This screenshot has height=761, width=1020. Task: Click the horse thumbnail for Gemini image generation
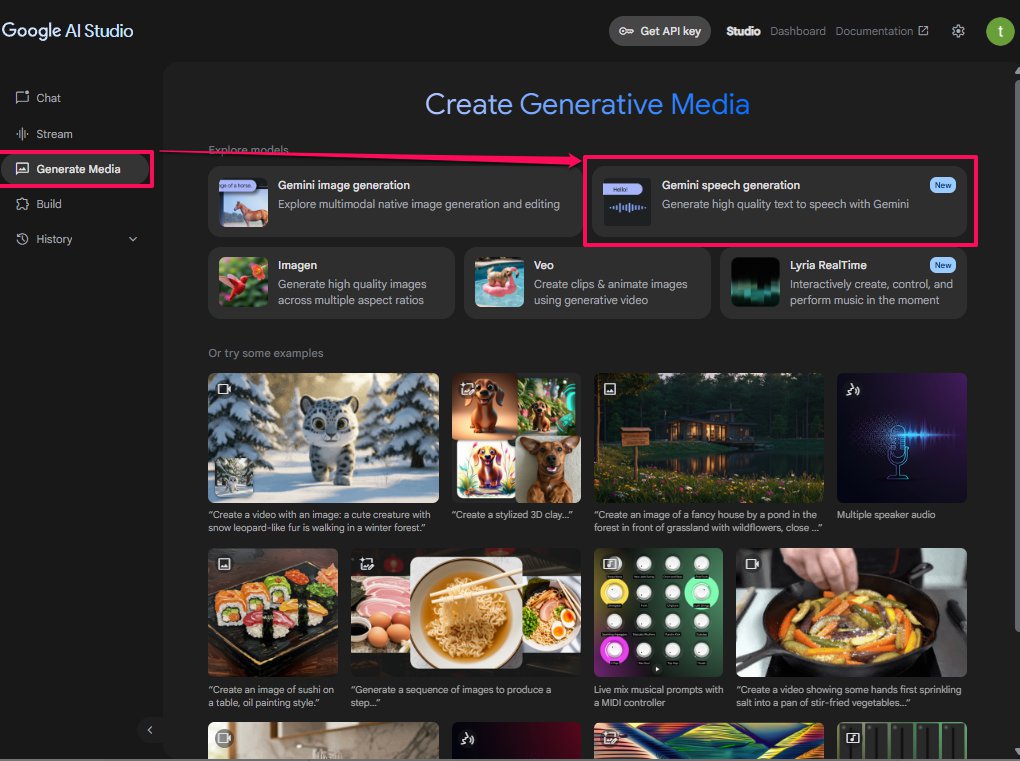click(x=243, y=202)
